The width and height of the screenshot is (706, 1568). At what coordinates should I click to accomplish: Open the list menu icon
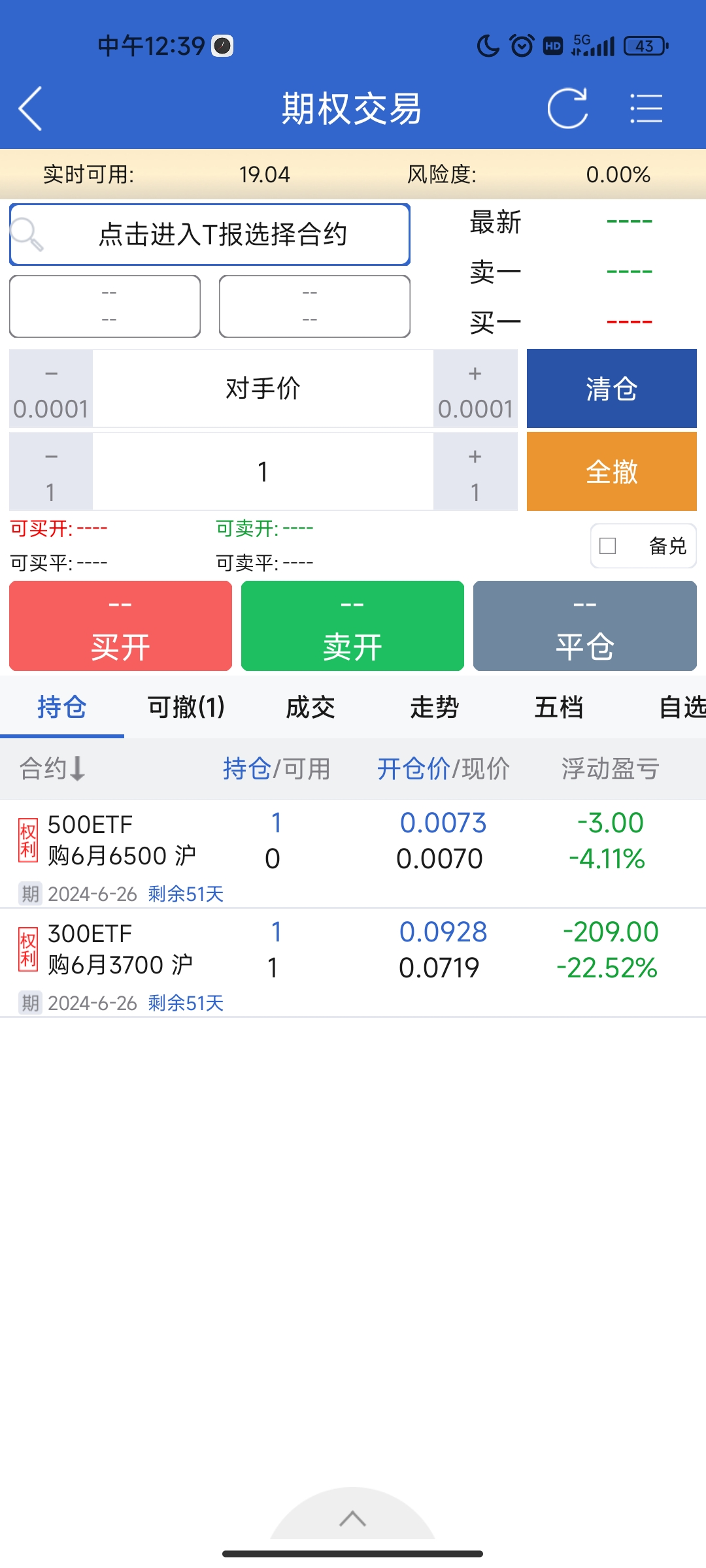point(646,108)
